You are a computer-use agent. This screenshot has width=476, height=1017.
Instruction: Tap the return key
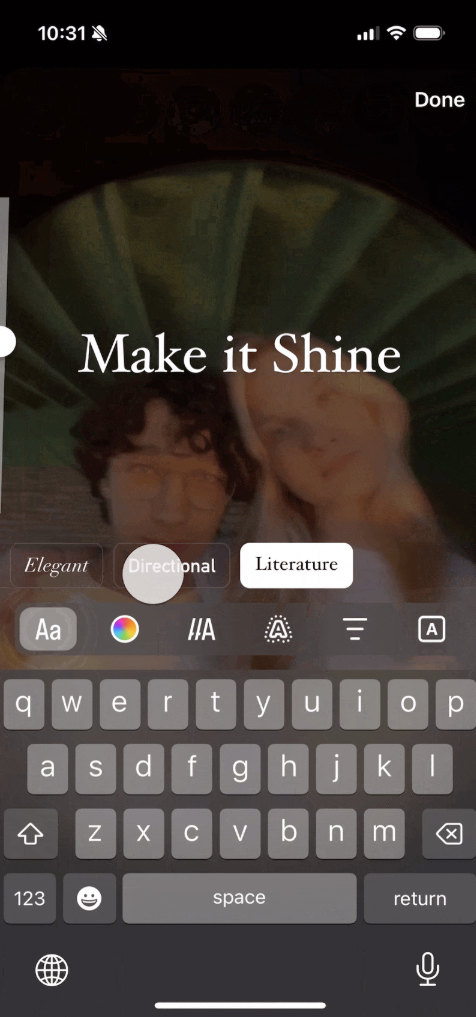[420, 898]
